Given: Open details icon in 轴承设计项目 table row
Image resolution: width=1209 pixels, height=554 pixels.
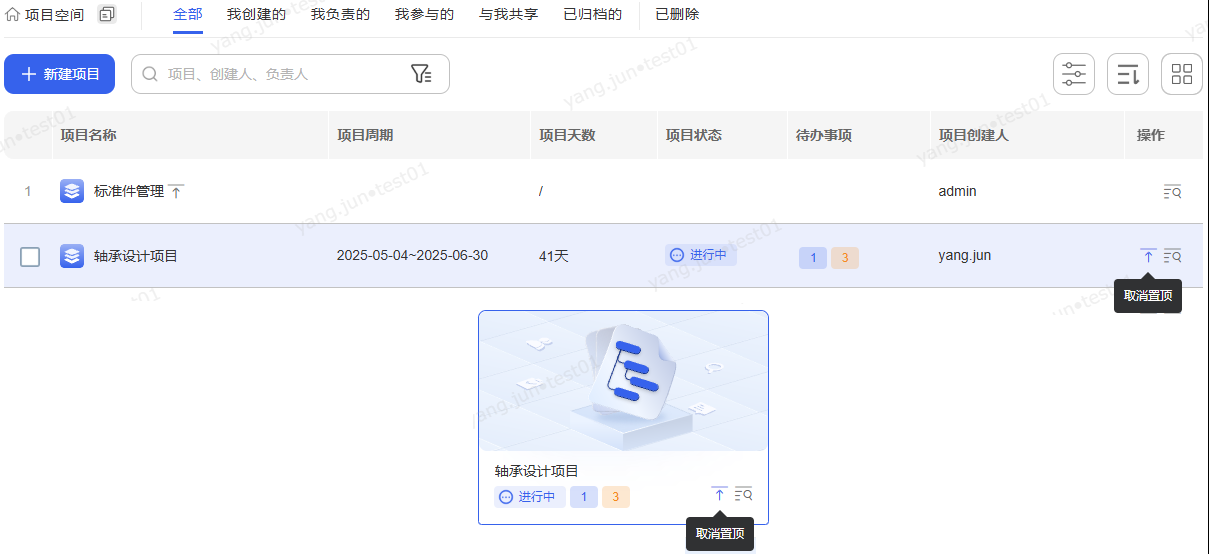Looking at the screenshot, I should coord(1173,256).
